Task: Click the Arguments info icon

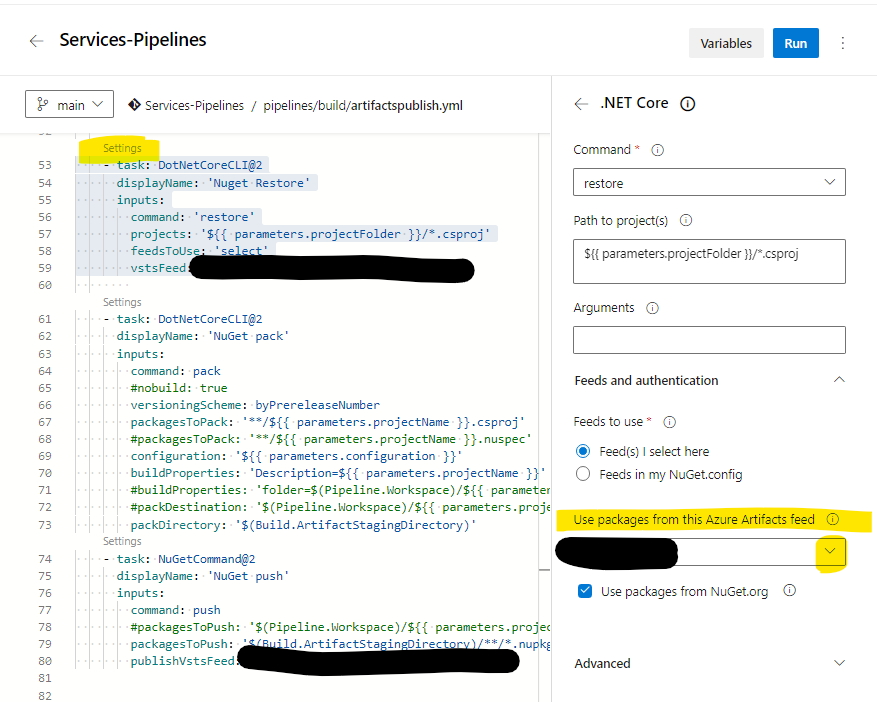Action: pyautogui.click(x=652, y=309)
